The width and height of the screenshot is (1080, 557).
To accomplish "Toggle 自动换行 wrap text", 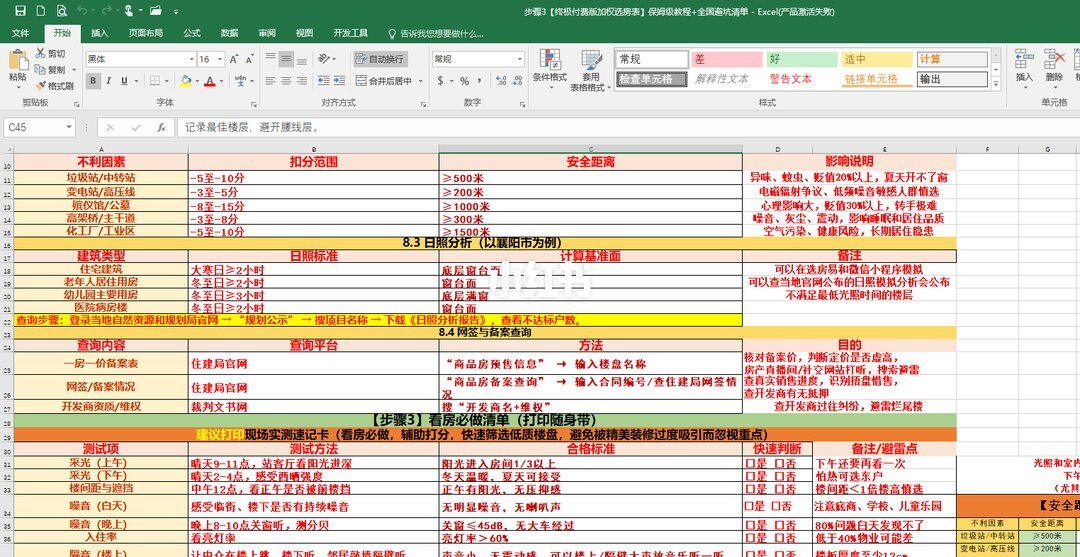I will click(x=381, y=59).
